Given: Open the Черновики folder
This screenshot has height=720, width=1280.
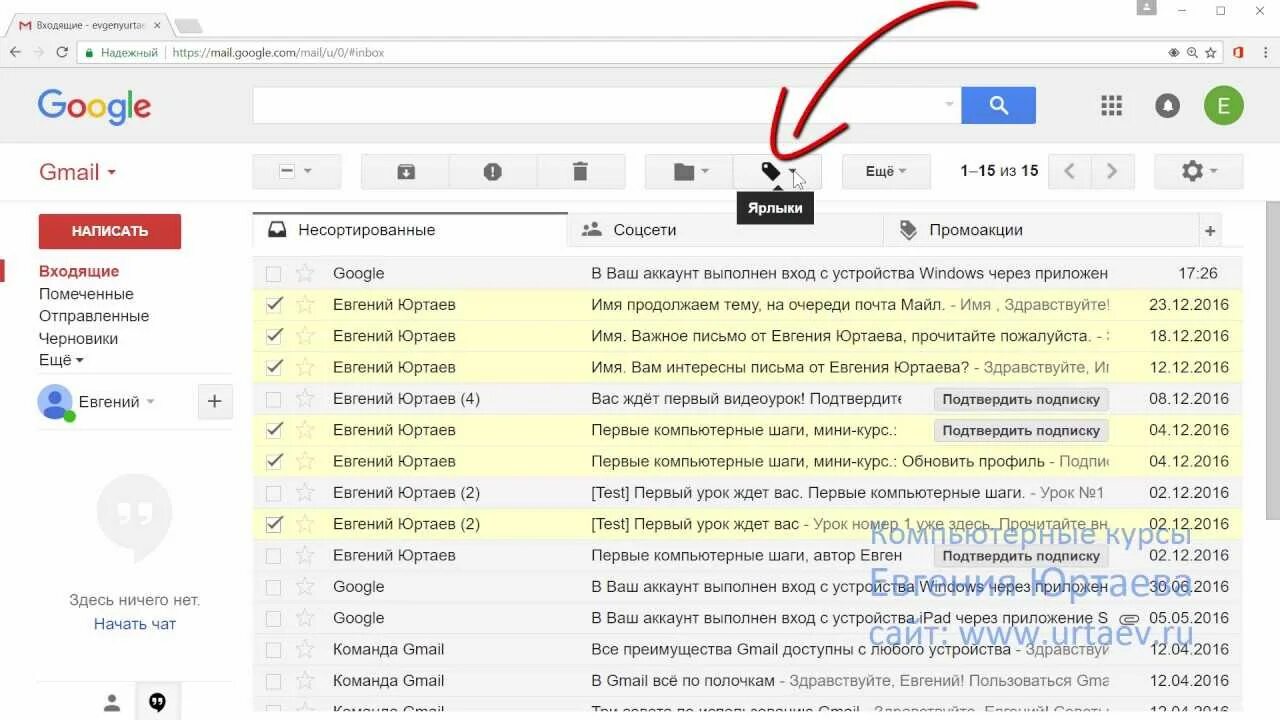Looking at the screenshot, I should coord(78,338).
